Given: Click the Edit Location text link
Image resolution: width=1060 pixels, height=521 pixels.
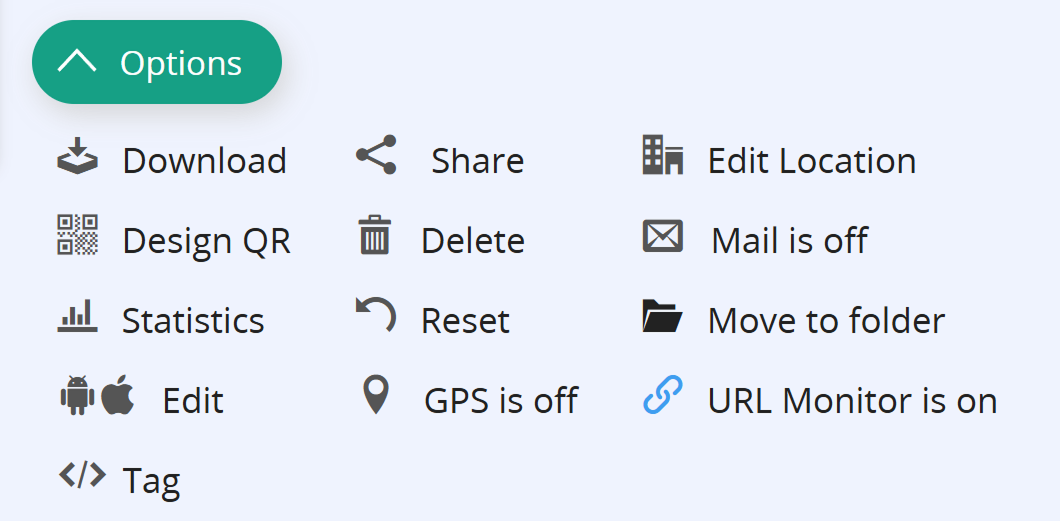Looking at the screenshot, I should (x=811, y=161).
